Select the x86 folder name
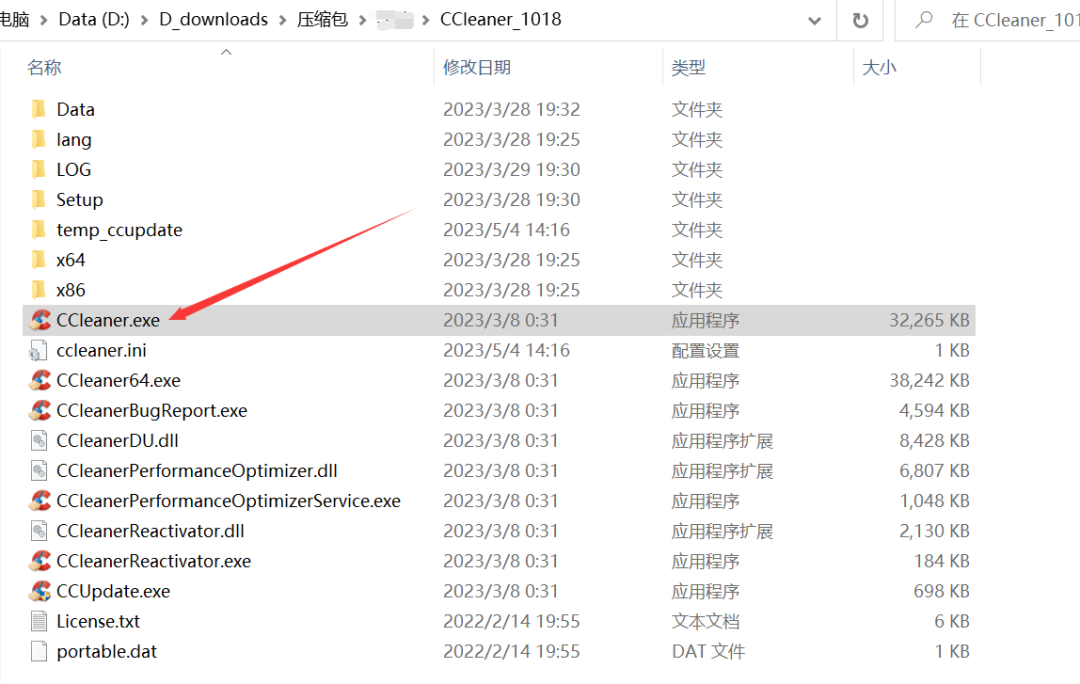Viewport: 1080px width, 684px height. click(71, 290)
